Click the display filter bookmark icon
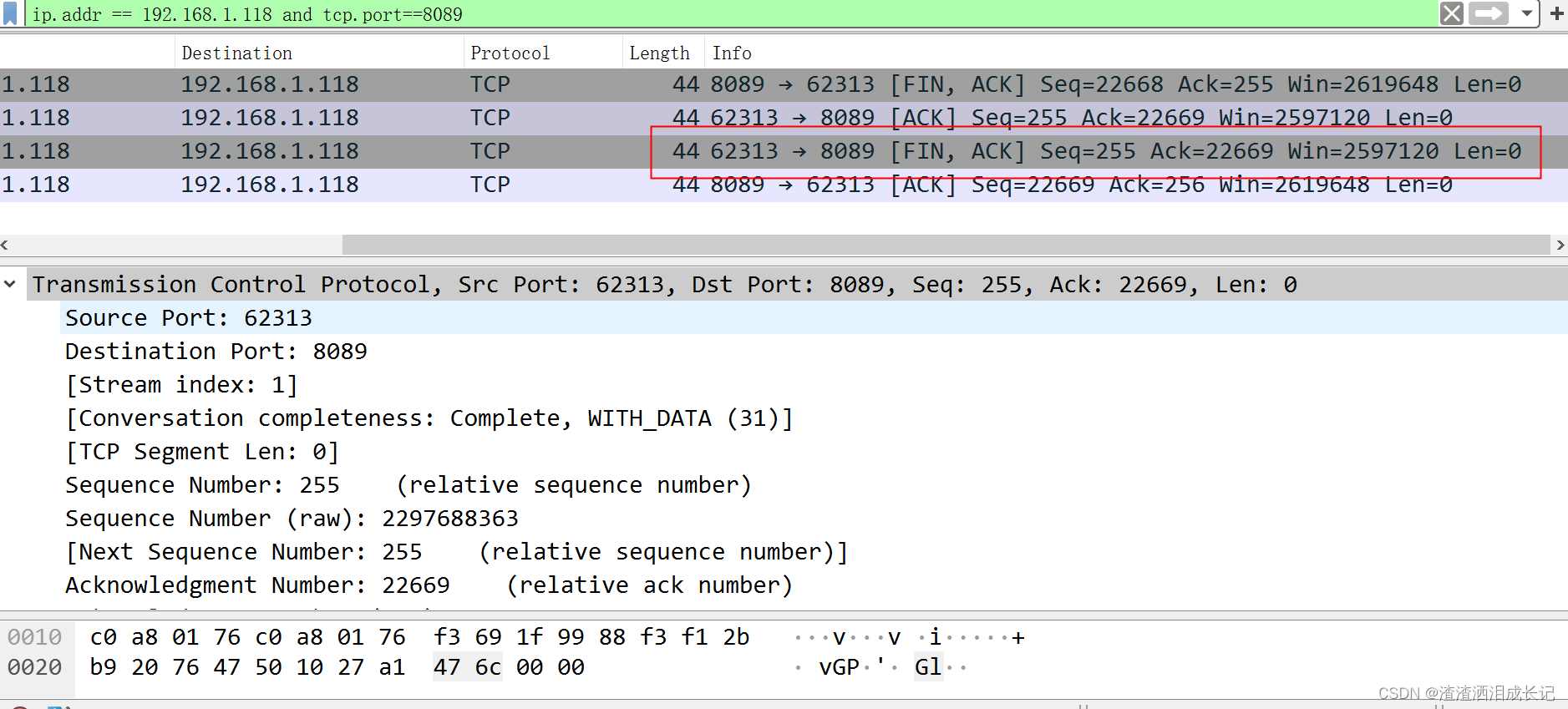This screenshot has height=709, width=1568. [10, 13]
